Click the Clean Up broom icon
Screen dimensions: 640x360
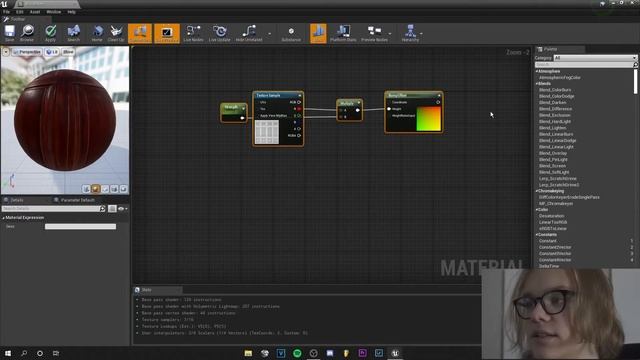coord(116,33)
